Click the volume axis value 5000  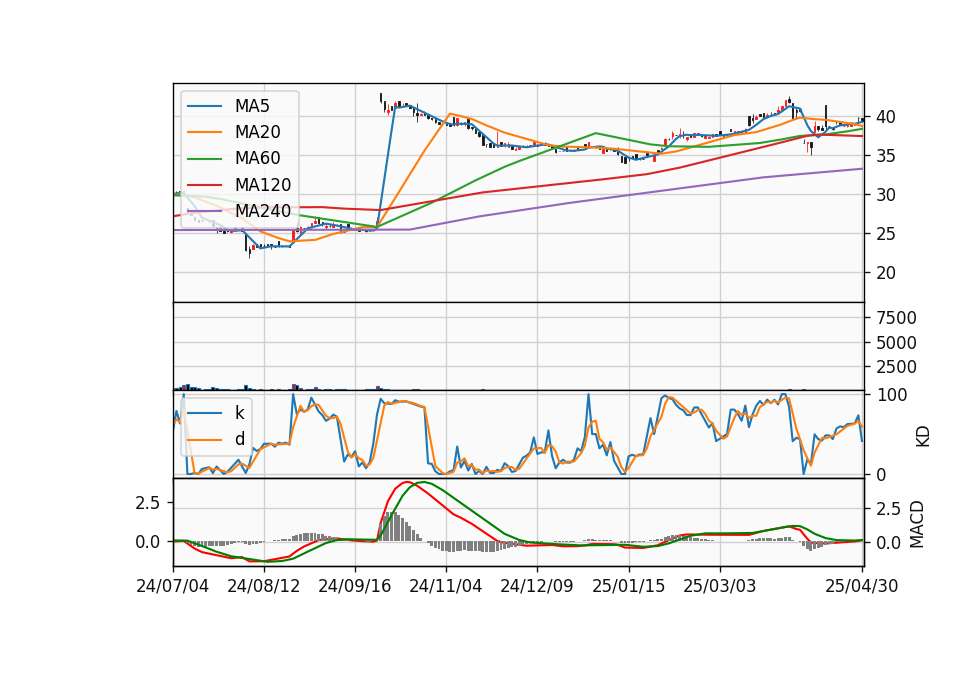[896, 343]
